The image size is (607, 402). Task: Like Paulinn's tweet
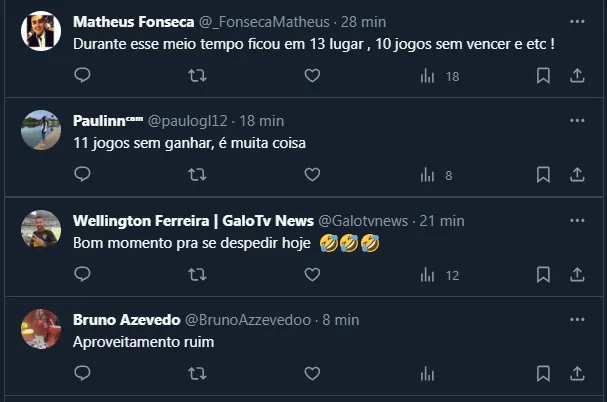point(312,174)
